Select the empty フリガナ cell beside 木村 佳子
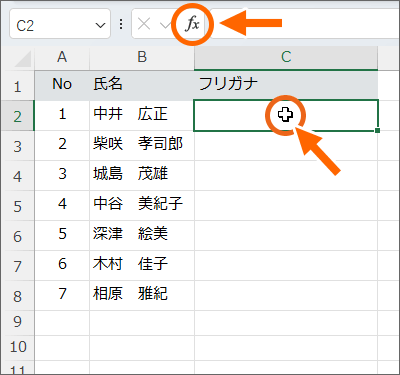 tap(286, 266)
